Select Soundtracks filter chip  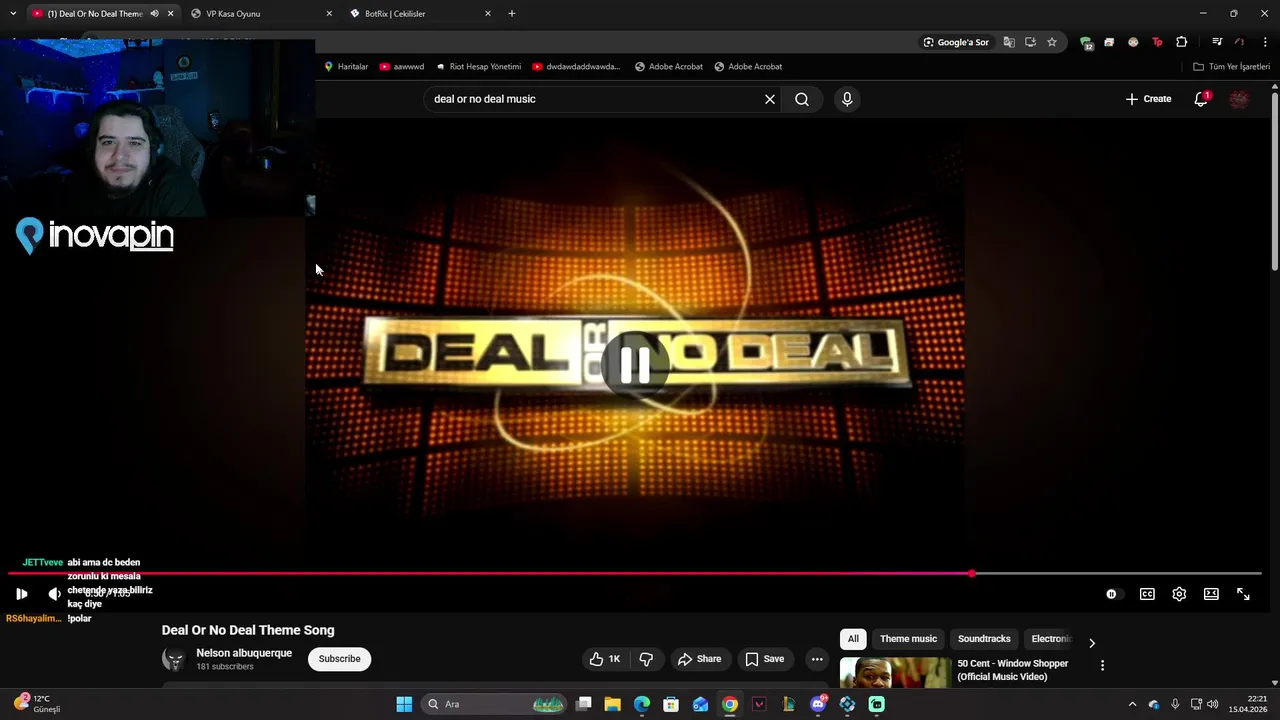point(984,639)
